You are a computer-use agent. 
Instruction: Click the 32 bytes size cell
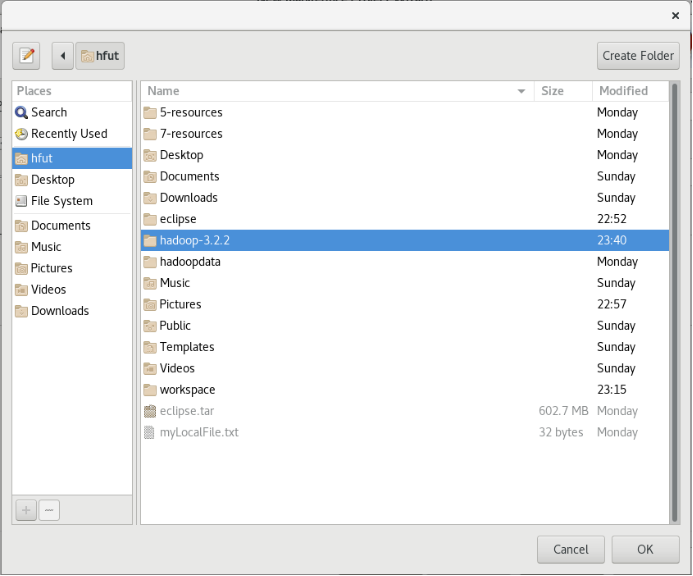(561, 432)
